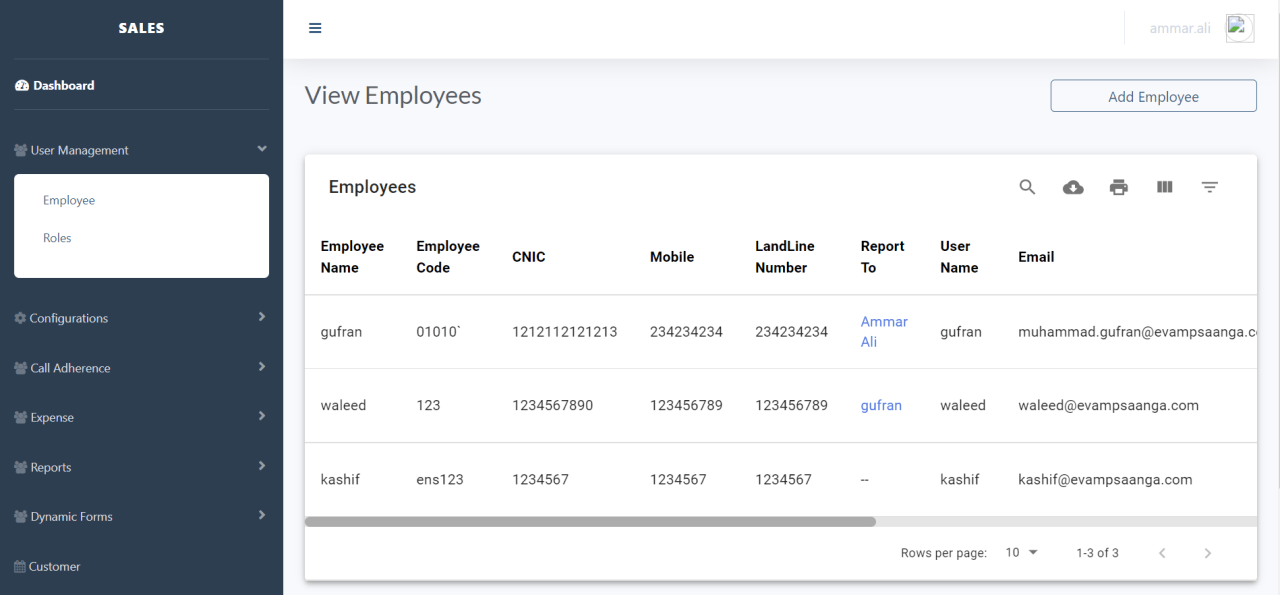
Task: Toggle the sidebar with the hamburger icon
Action: 315,27
